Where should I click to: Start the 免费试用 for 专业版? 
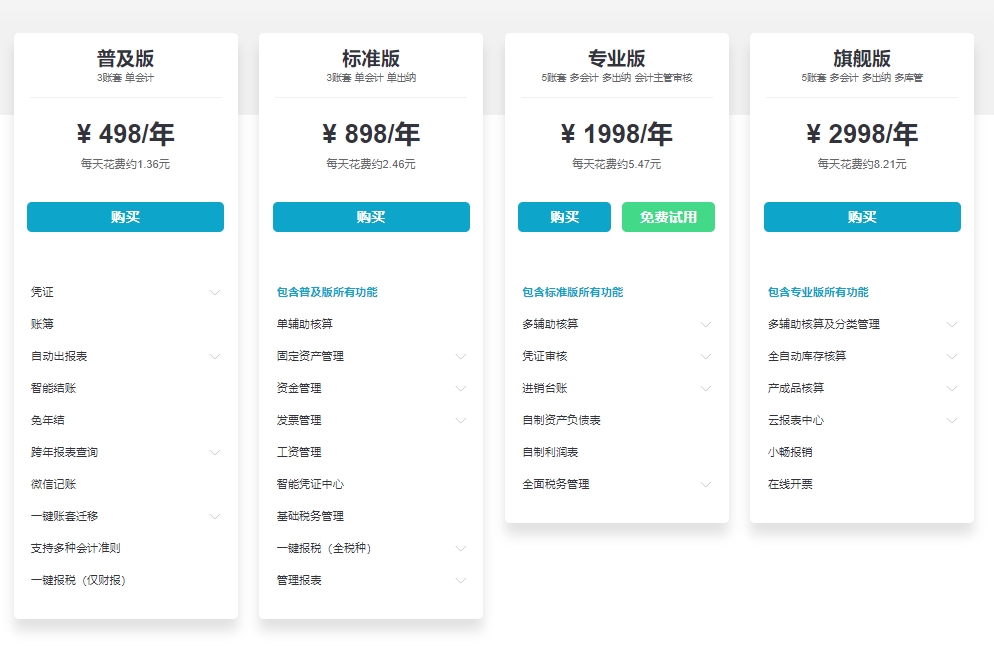[668, 217]
